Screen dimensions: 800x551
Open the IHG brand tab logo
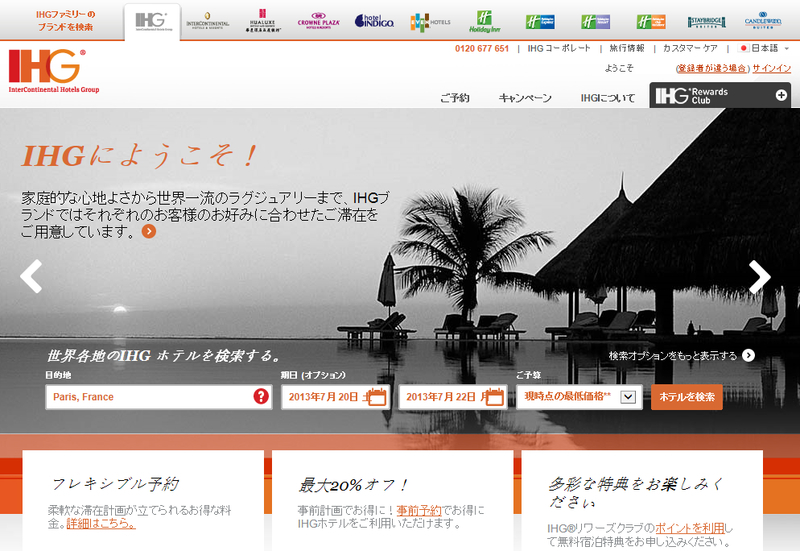152,22
